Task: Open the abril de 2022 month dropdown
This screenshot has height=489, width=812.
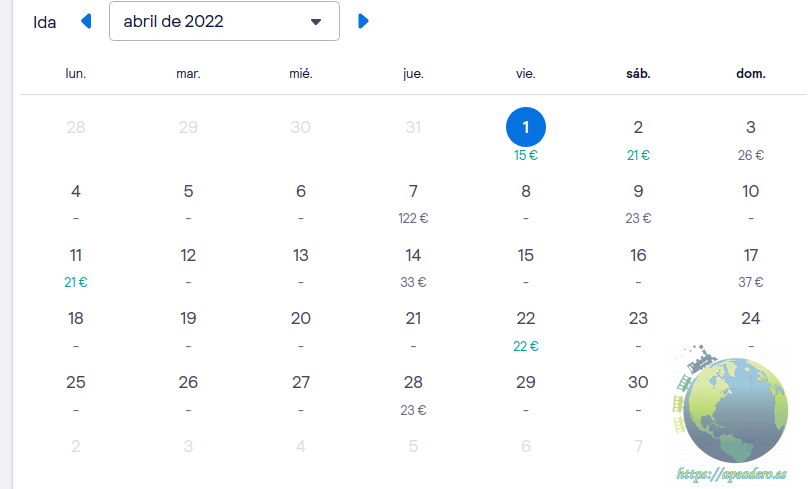Action: click(x=224, y=21)
